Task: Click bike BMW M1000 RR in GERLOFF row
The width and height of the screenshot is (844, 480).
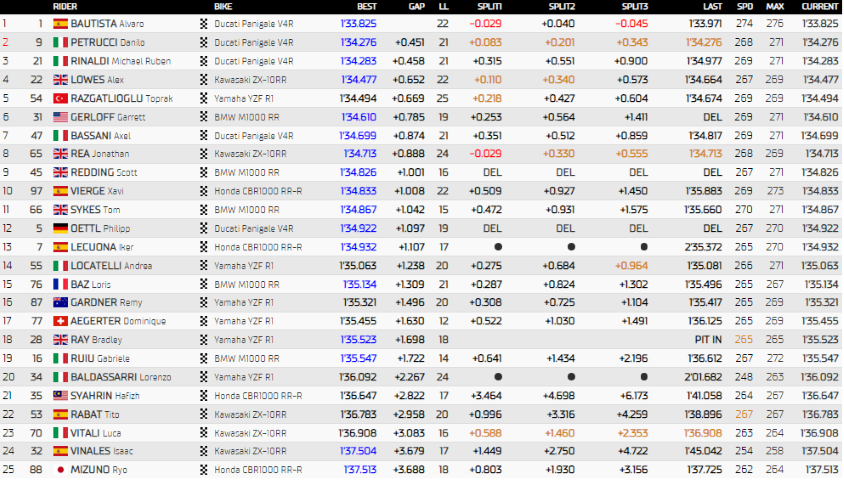Action: click(247, 117)
